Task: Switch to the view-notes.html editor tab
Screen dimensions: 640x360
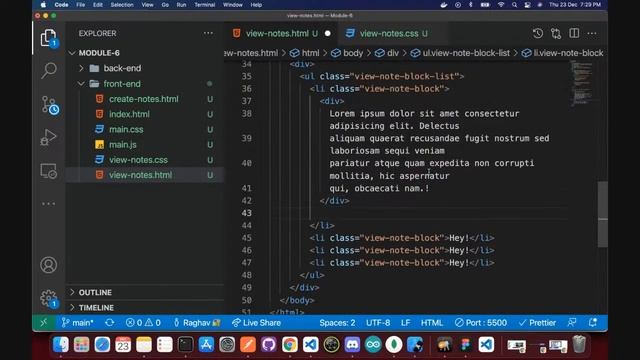Action: pyautogui.click(x=276, y=33)
